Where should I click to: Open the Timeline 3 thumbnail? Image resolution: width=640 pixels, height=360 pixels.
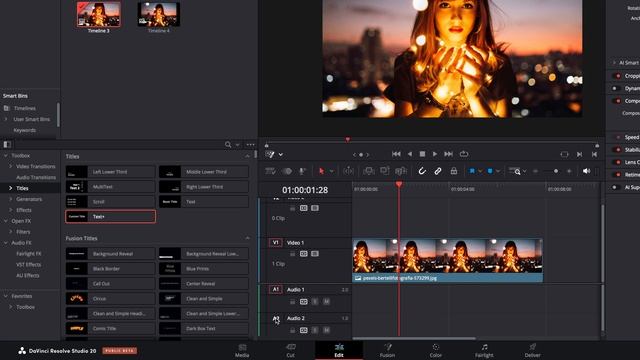pyautogui.click(x=99, y=15)
